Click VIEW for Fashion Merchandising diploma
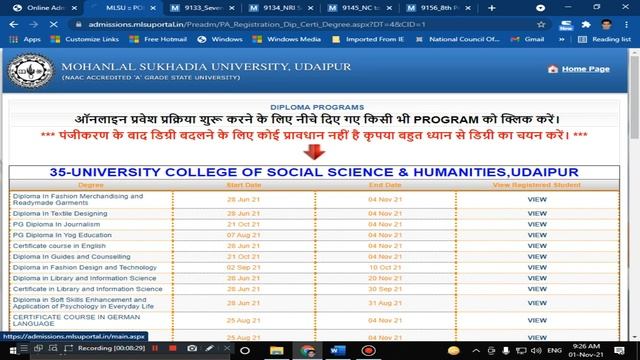The image size is (640, 360). click(x=537, y=199)
